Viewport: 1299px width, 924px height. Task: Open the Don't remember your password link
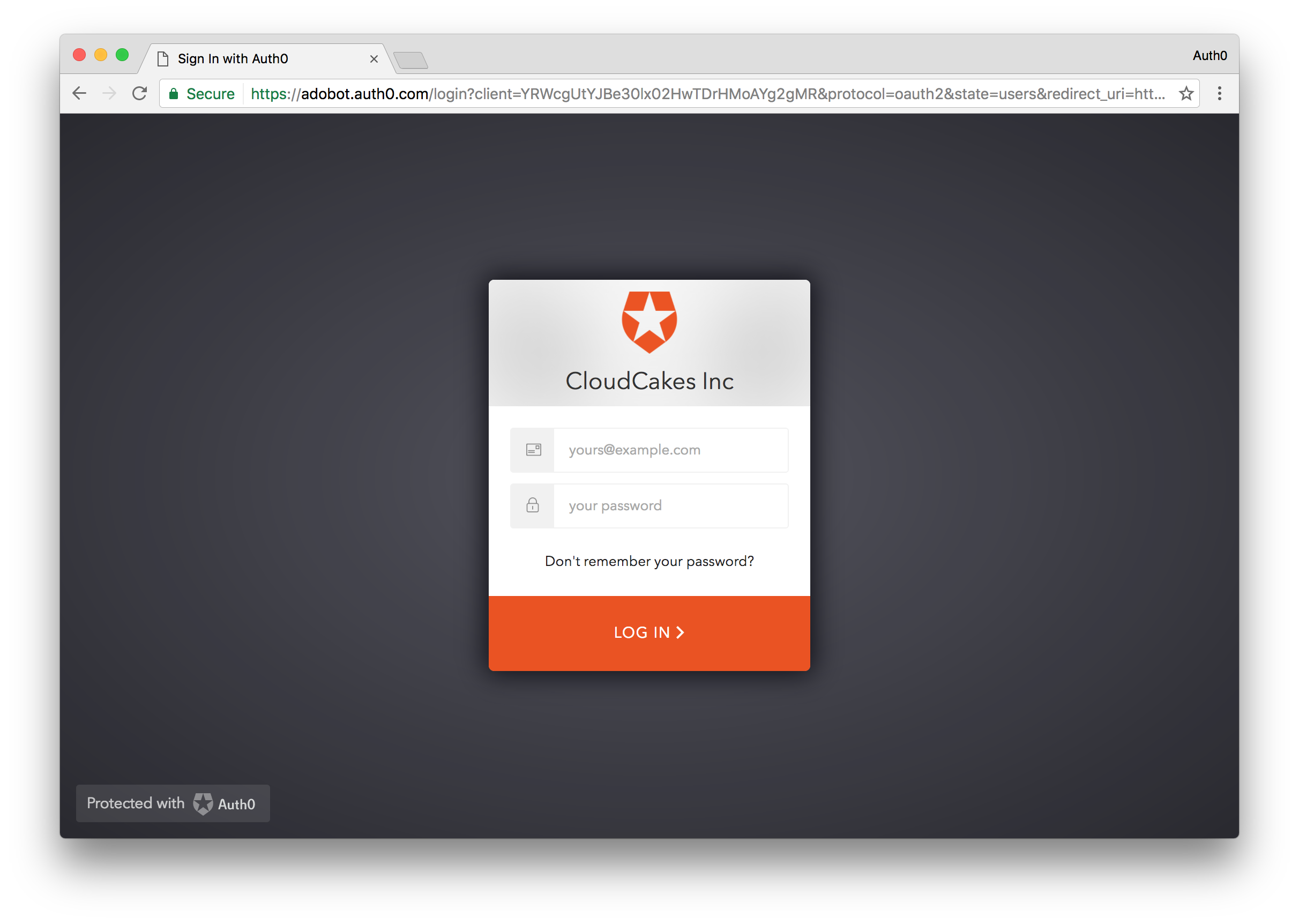649,562
